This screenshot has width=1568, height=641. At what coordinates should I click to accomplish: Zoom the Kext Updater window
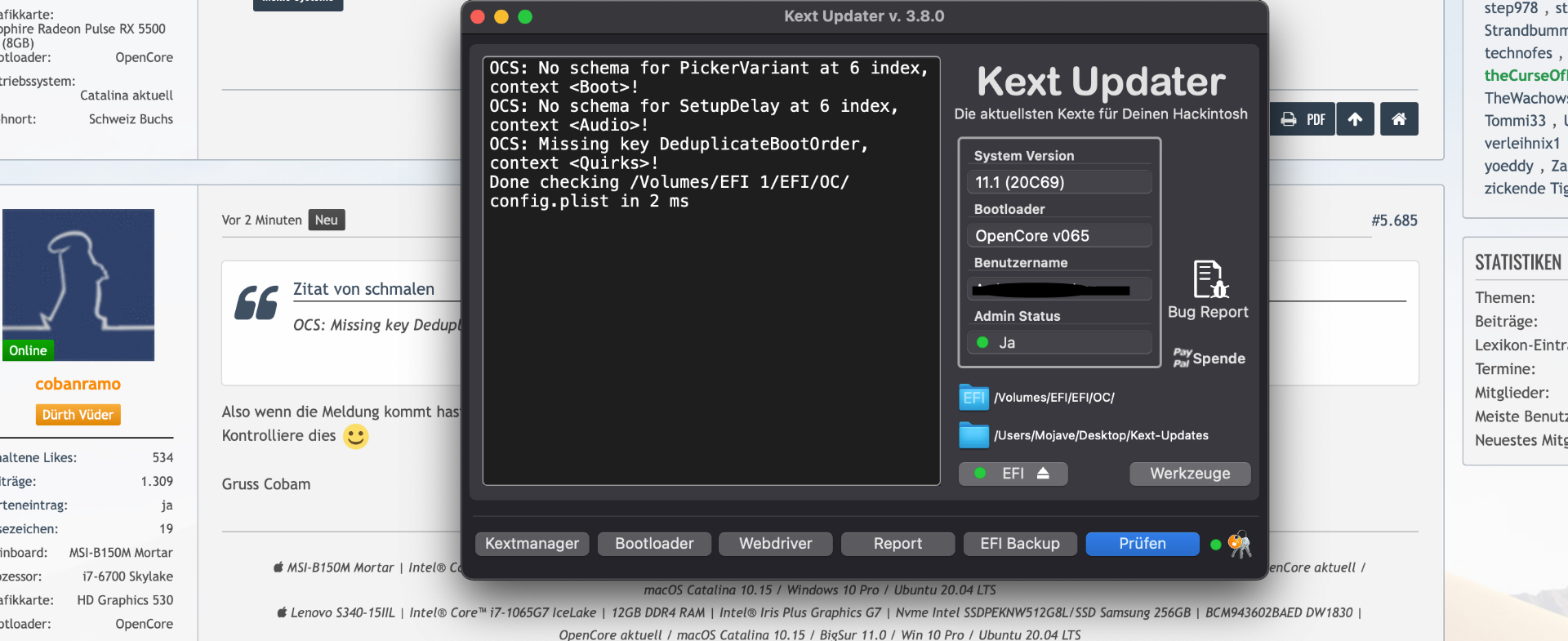point(525,16)
